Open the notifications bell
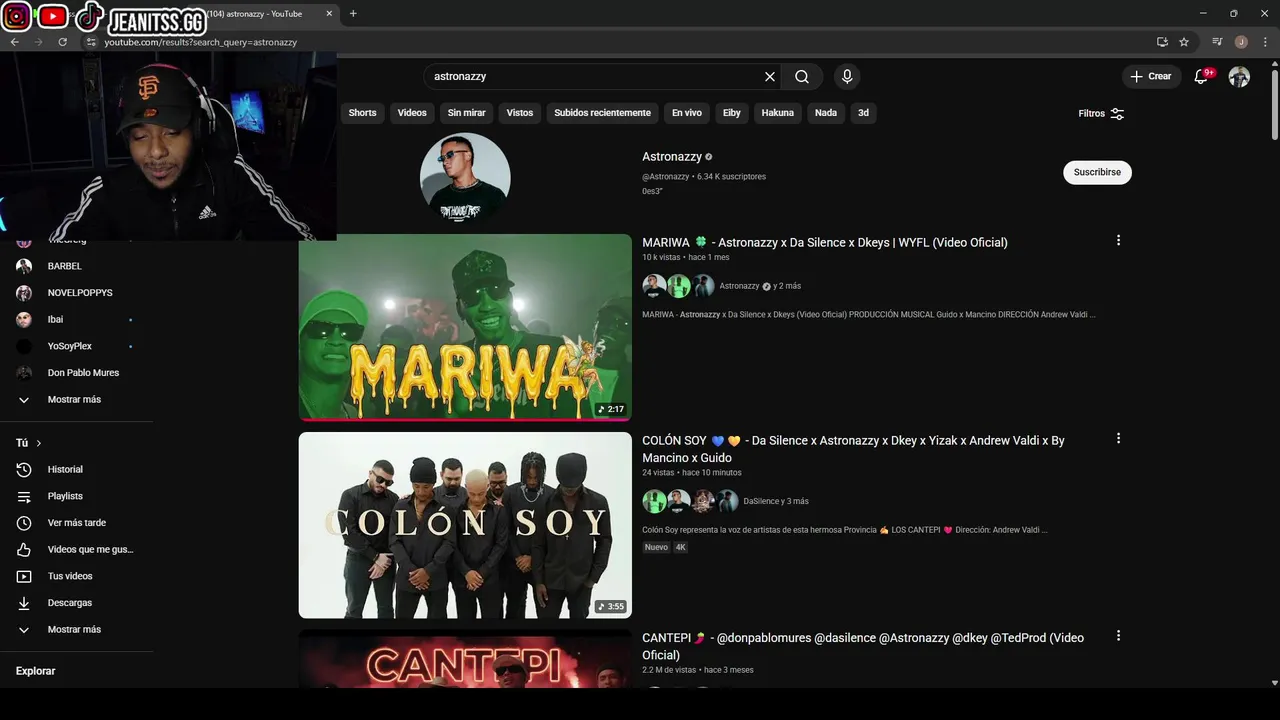This screenshot has height=720, width=1280. pos(1202,77)
